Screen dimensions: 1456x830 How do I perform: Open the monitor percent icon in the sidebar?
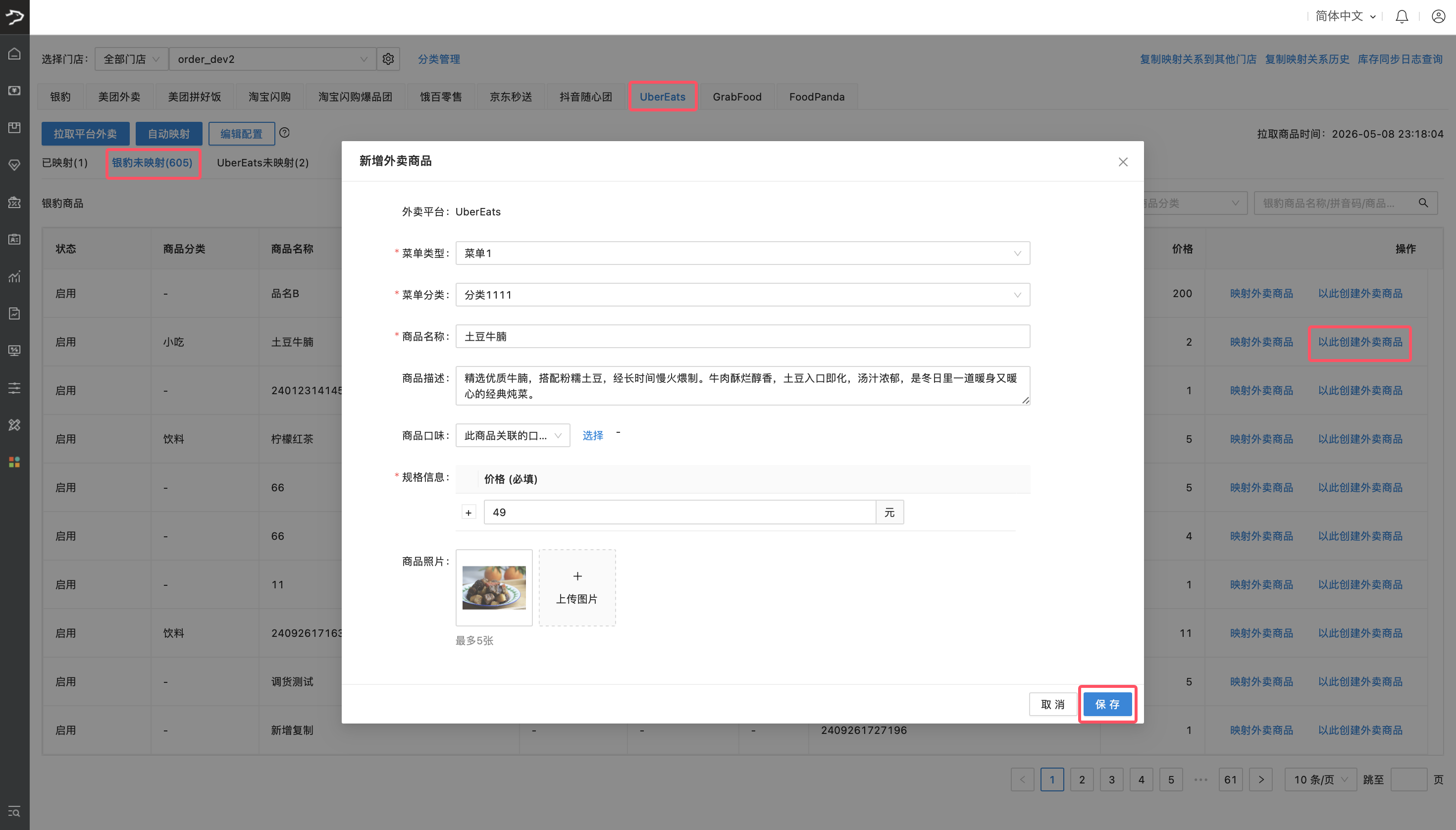(x=15, y=351)
